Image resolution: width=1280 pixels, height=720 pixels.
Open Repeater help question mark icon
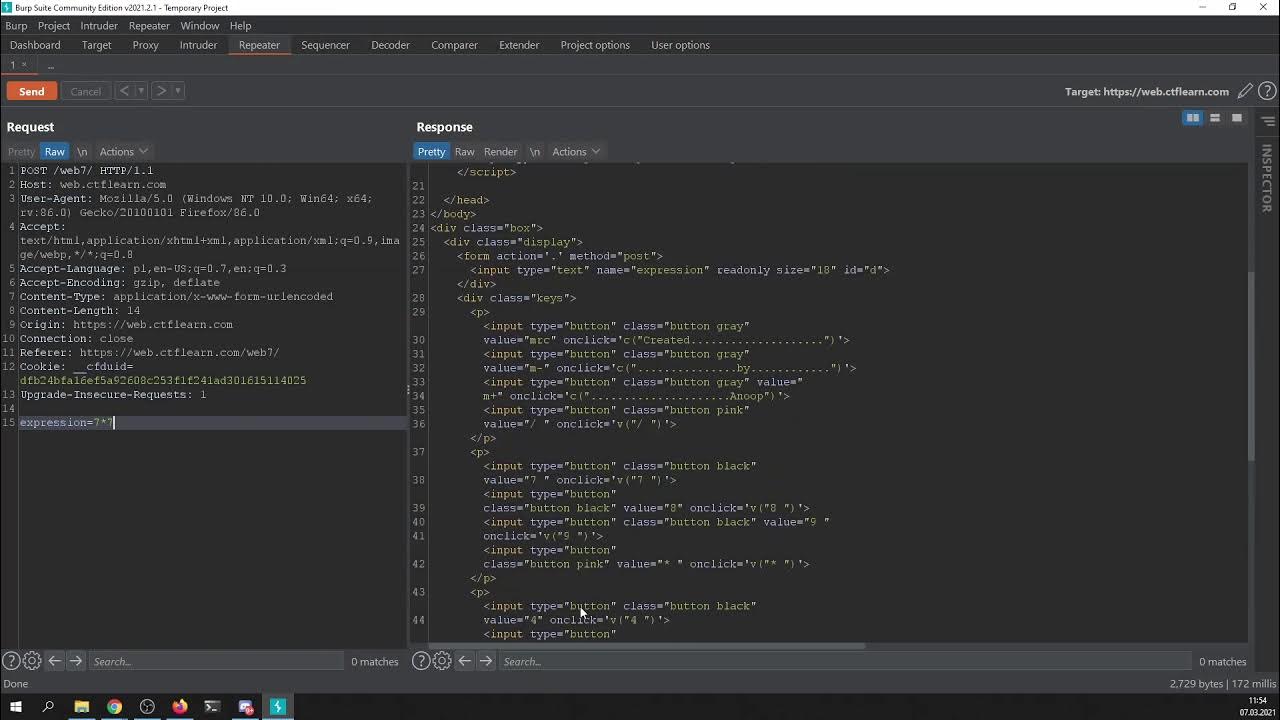click(1266, 91)
